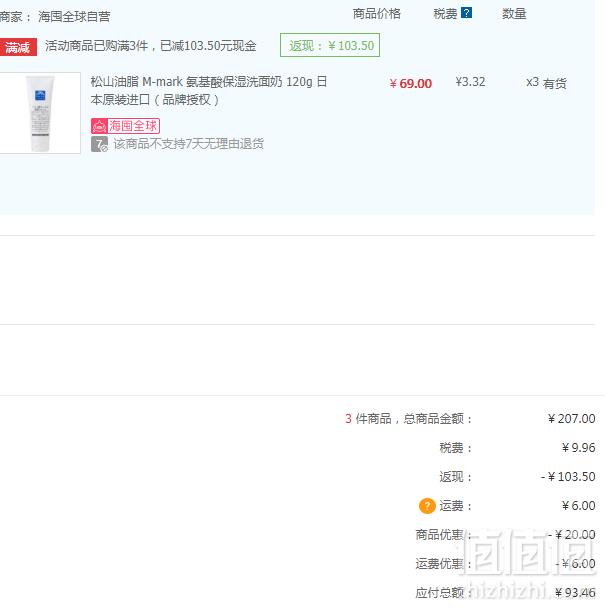The height and width of the screenshot is (608, 605).
Task: Click the red 满减 promotion tag
Action: 18,47
